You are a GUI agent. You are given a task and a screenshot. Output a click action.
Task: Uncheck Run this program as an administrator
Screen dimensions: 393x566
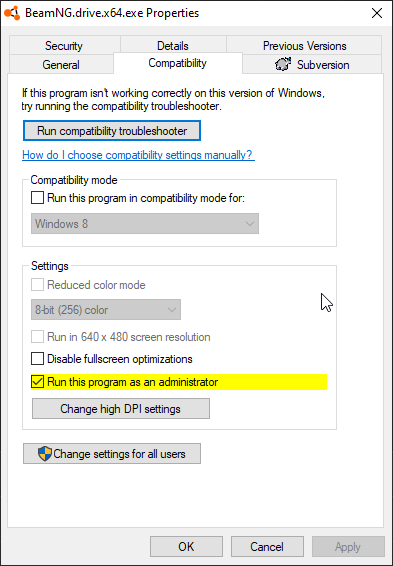(38, 382)
